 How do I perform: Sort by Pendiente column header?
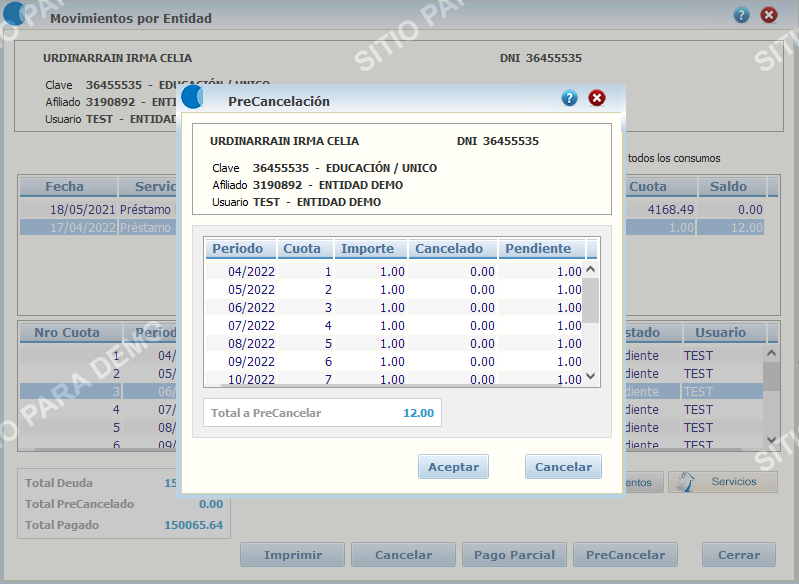(542, 249)
